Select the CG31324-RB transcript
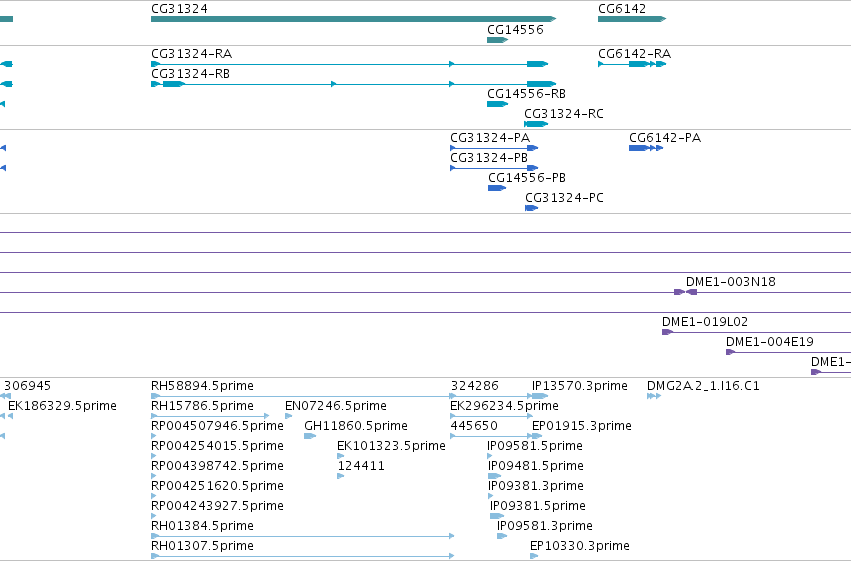This screenshot has width=851, height=561. coord(353,84)
